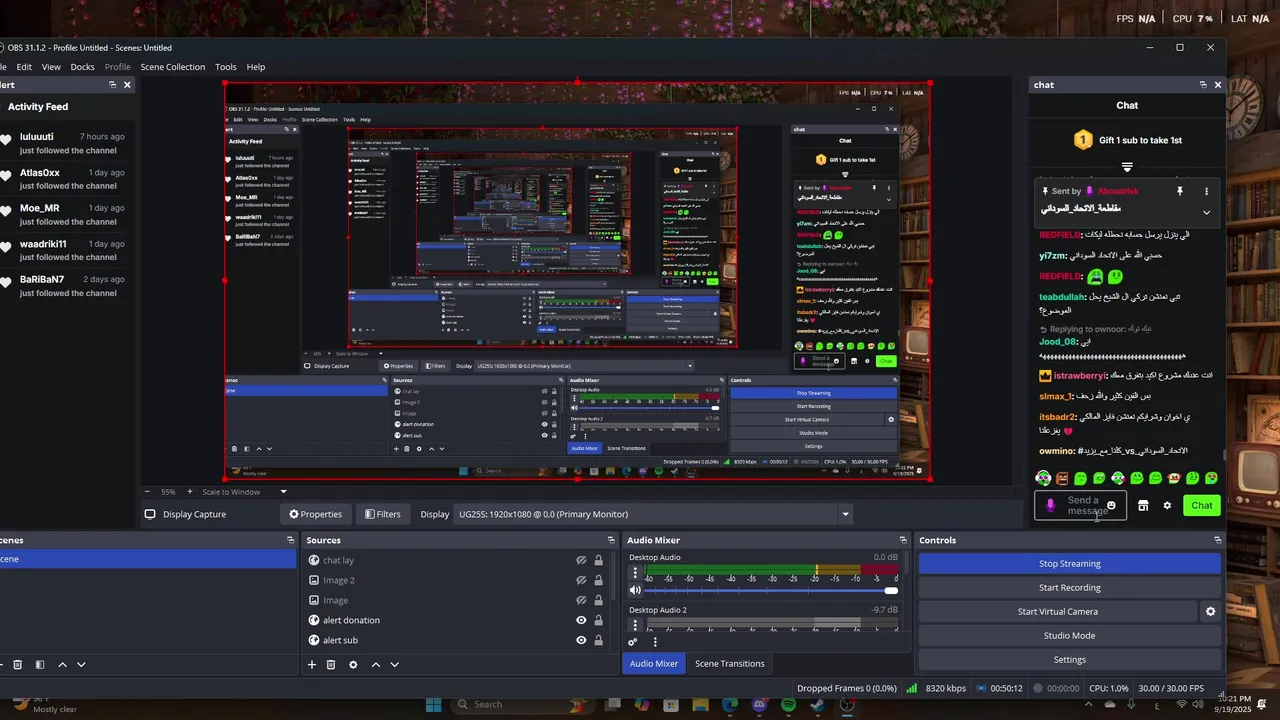Switch to Audio Mixer tab
This screenshot has width=1280, height=720.
click(x=654, y=664)
